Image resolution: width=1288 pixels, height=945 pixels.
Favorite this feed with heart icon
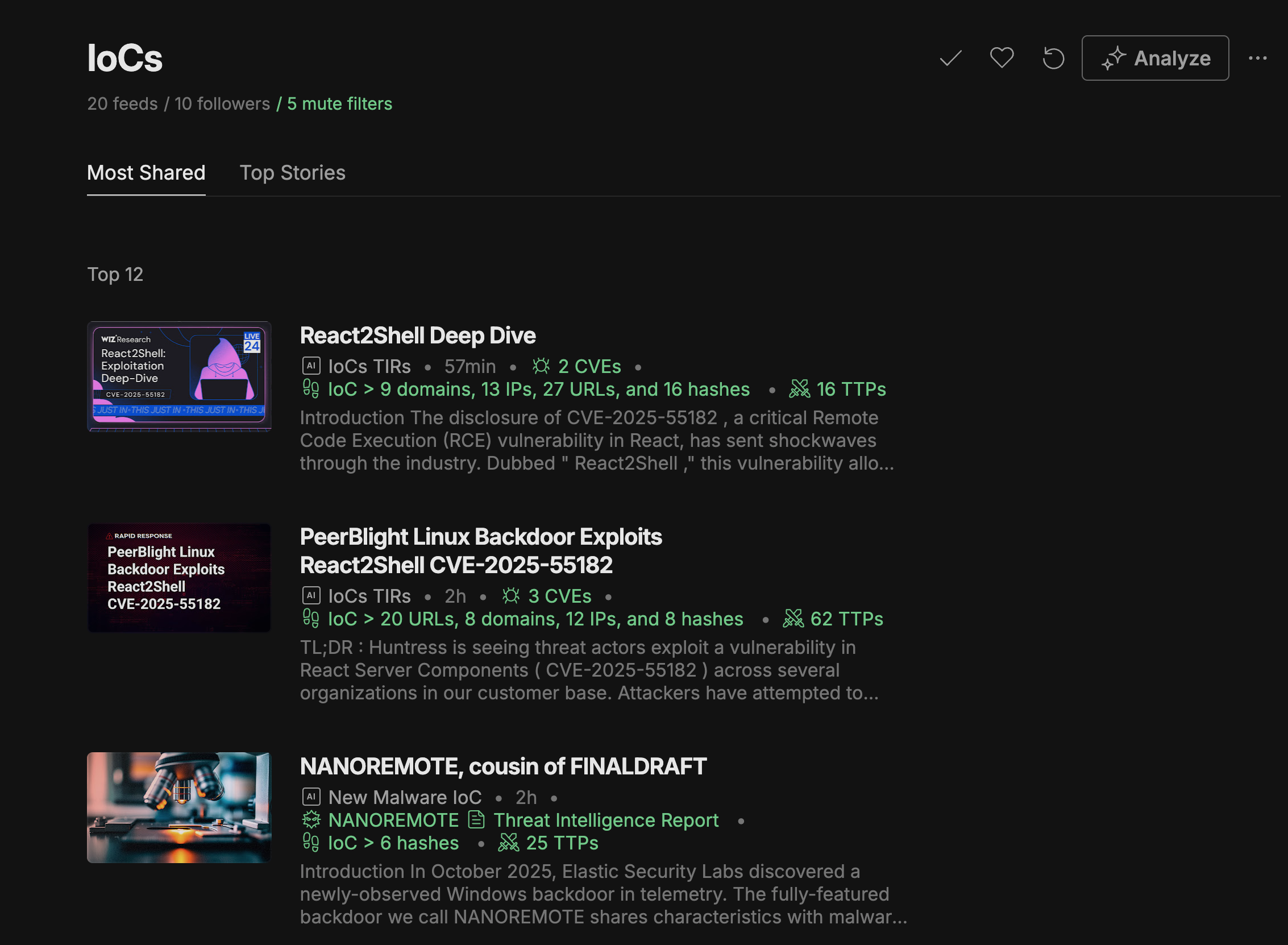pos(1002,59)
